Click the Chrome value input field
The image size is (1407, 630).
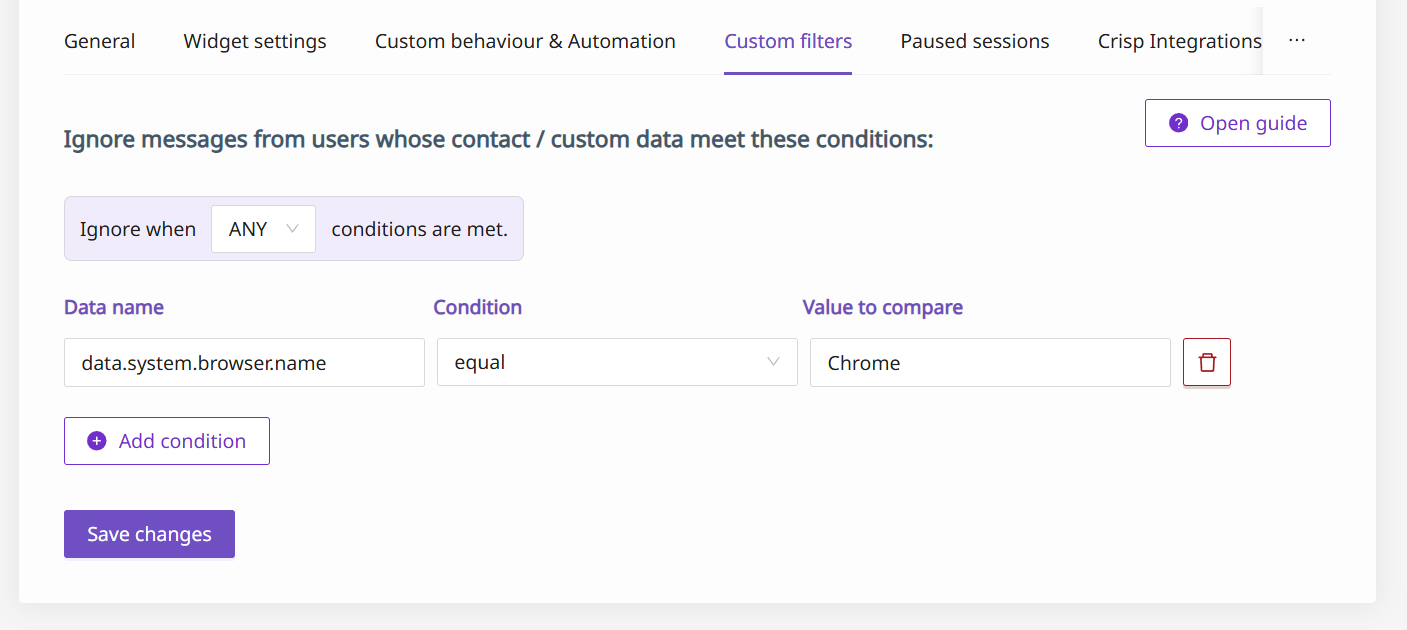(989, 362)
